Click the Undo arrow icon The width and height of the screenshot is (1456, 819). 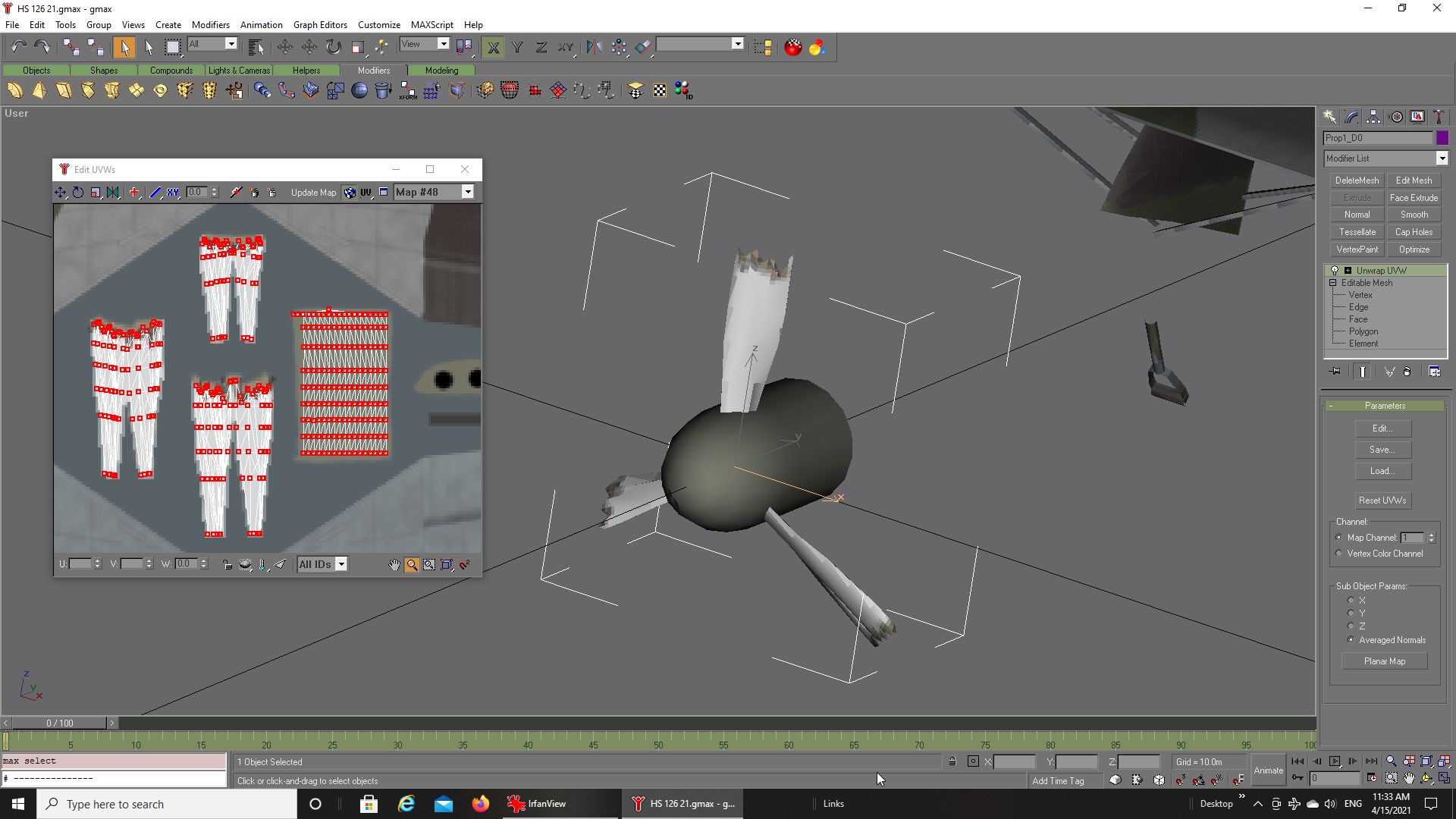click(18, 47)
